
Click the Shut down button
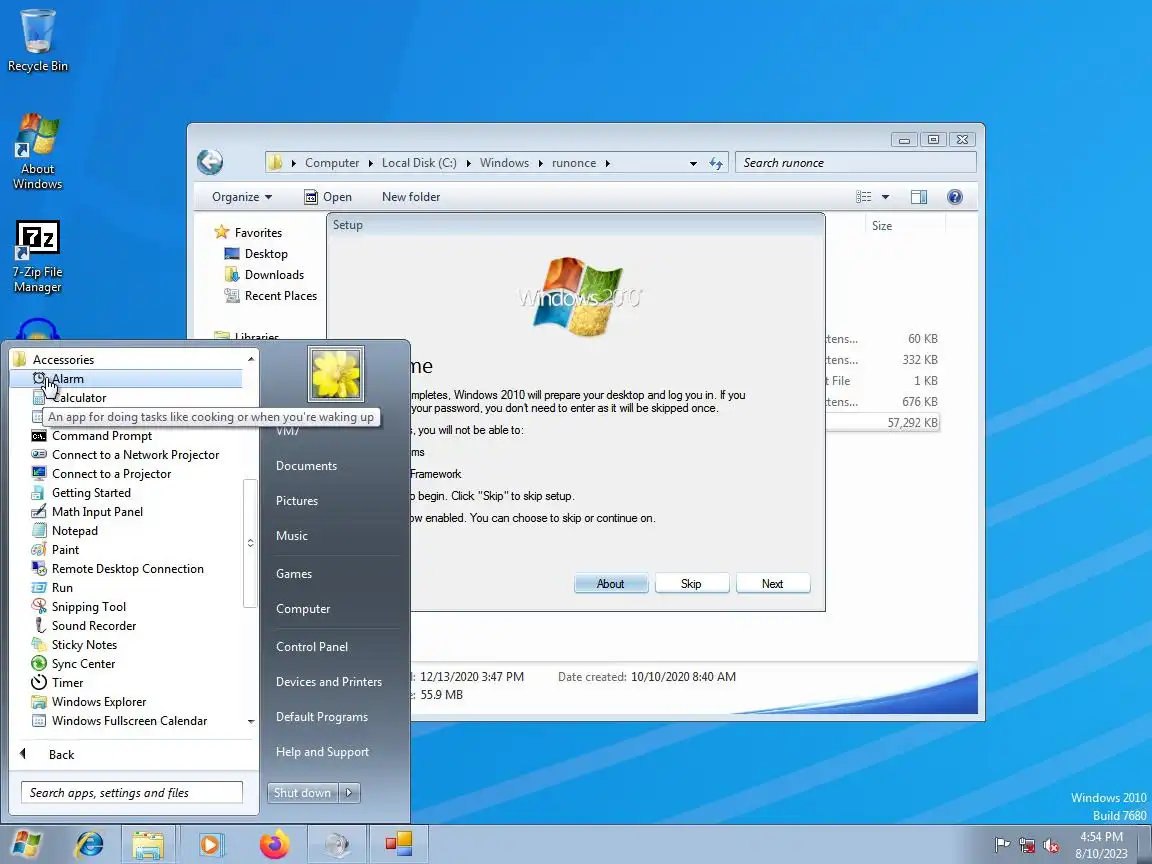click(x=303, y=793)
